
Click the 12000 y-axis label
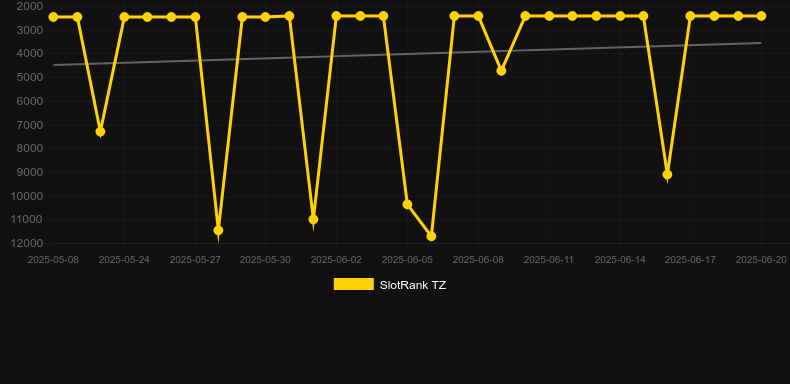point(27,243)
